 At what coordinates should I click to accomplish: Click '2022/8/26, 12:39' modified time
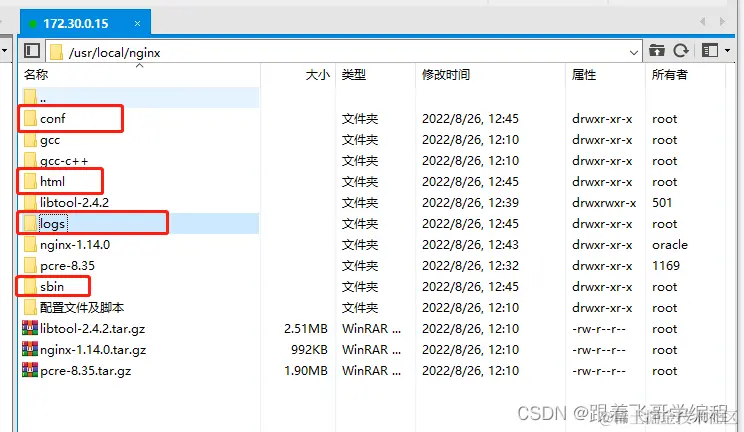(x=470, y=203)
